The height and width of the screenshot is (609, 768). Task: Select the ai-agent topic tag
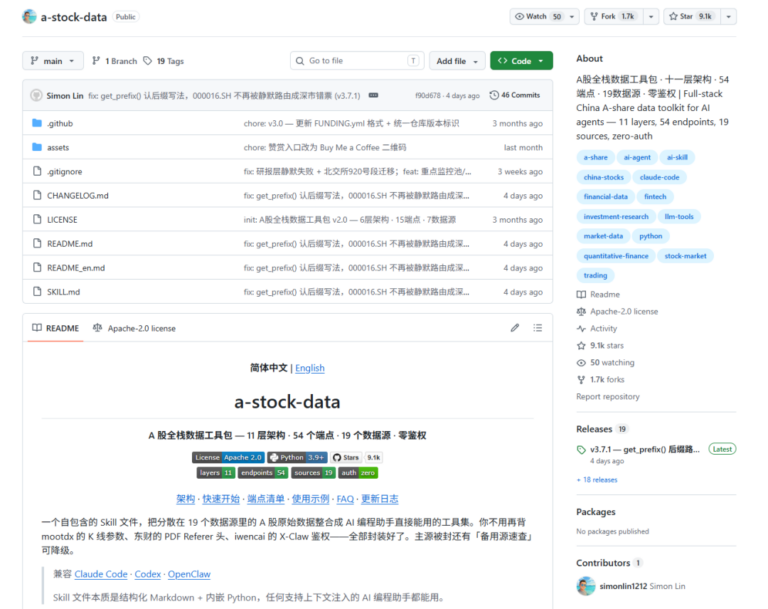click(637, 157)
